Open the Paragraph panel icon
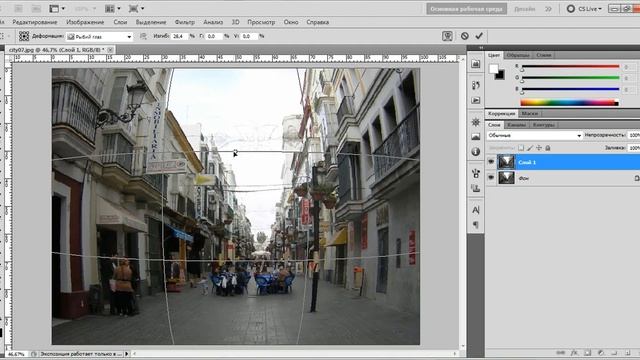The height and width of the screenshot is (360, 640). point(476,224)
